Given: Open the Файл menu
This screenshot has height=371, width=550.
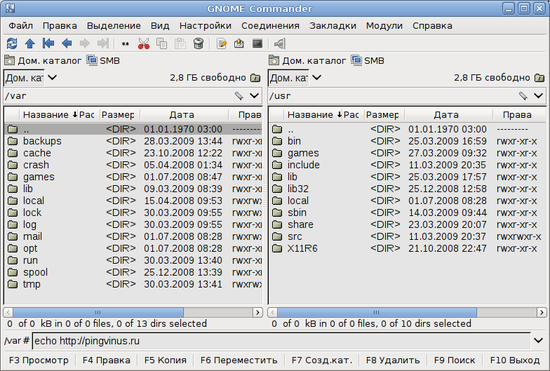Looking at the screenshot, I should tap(21, 26).
